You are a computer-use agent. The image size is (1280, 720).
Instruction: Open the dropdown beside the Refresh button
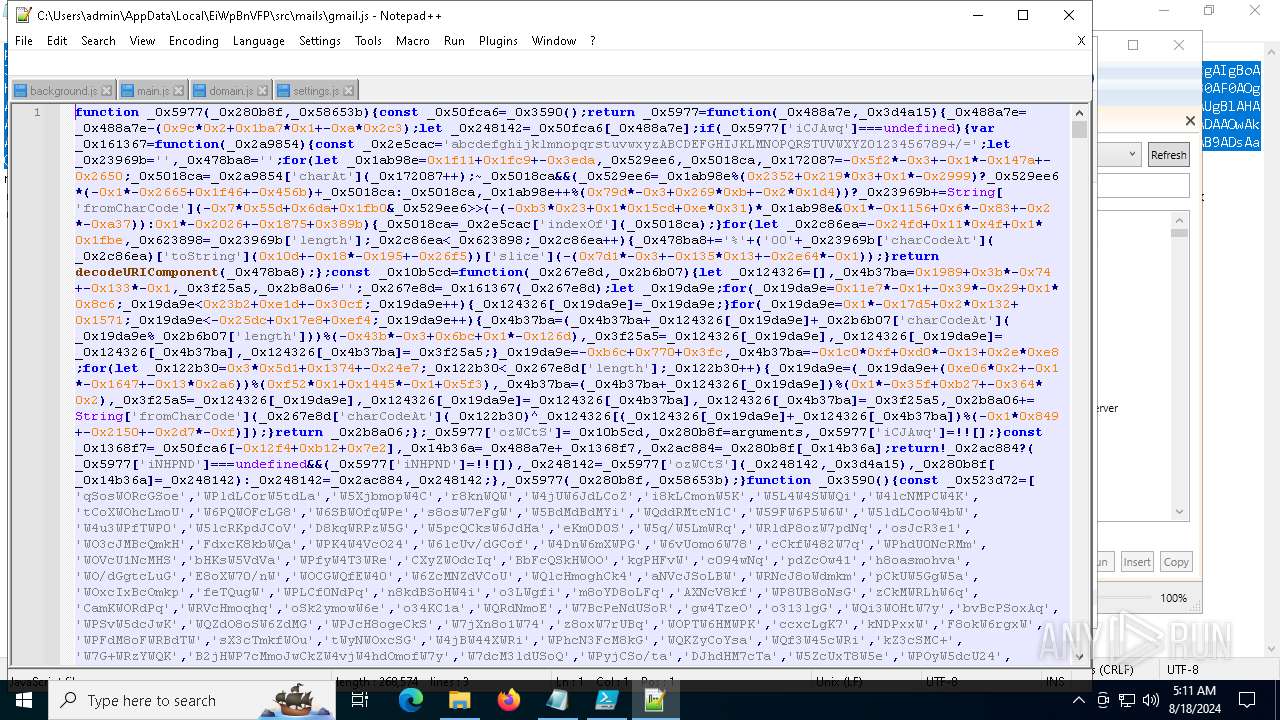tap(1132, 155)
